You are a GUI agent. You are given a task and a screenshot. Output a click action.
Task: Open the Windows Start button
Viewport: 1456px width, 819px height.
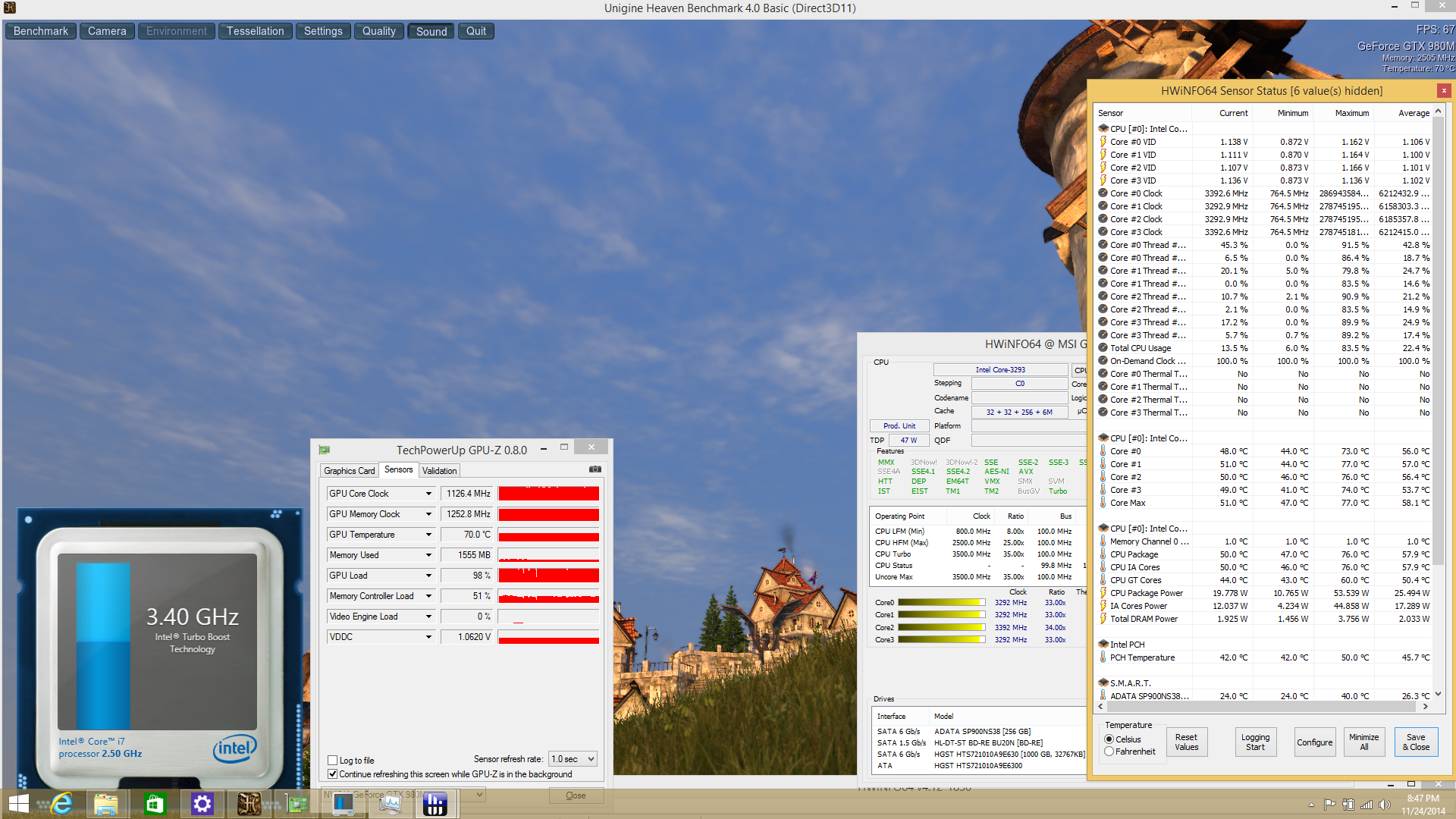click(18, 804)
